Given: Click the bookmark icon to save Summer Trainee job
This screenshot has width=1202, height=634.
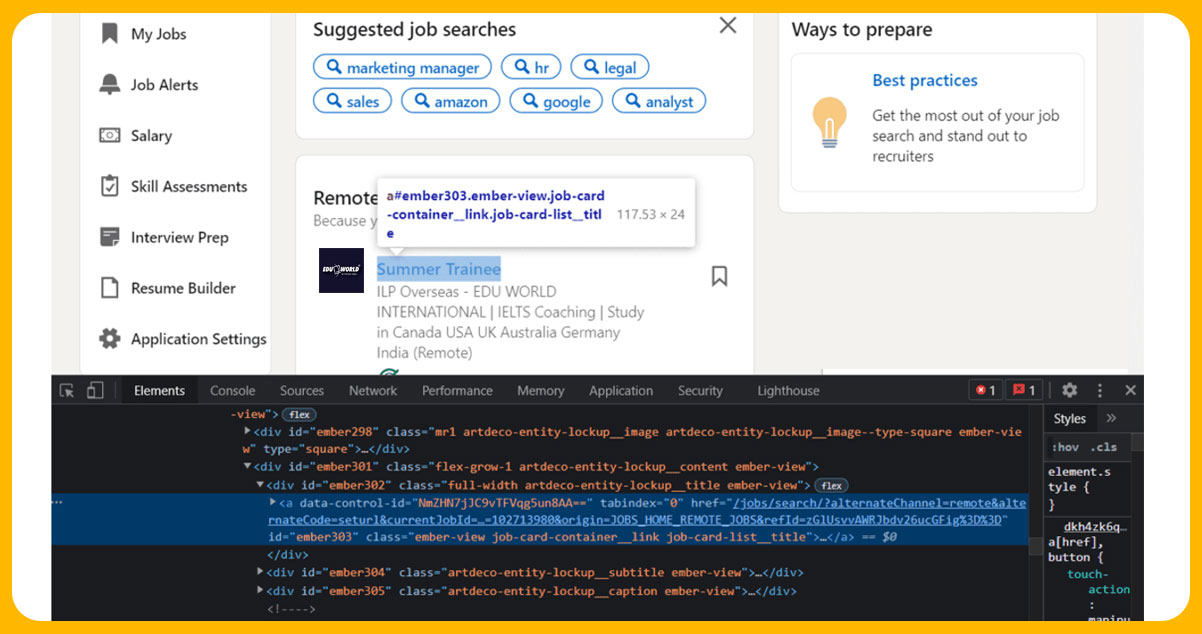Looking at the screenshot, I should pyautogui.click(x=719, y=276).
